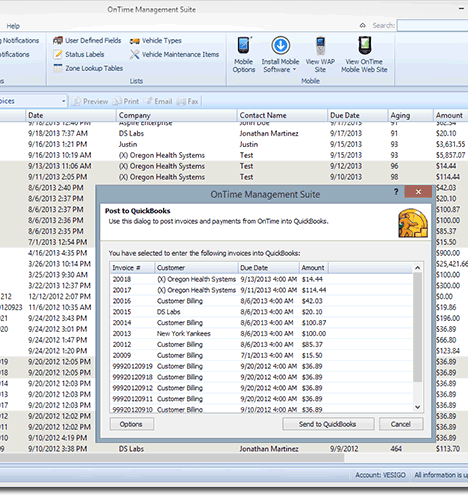
Task: Select invoice 99920120918 row
Action: (262, 377)
